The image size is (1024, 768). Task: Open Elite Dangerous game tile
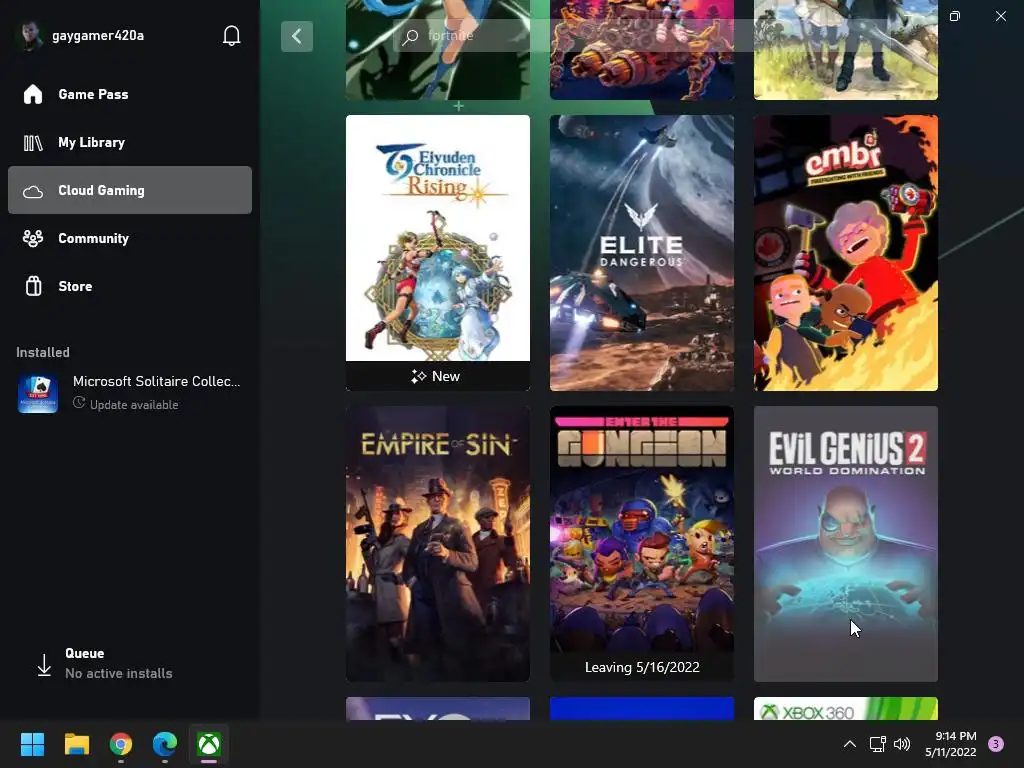(642, 253)
